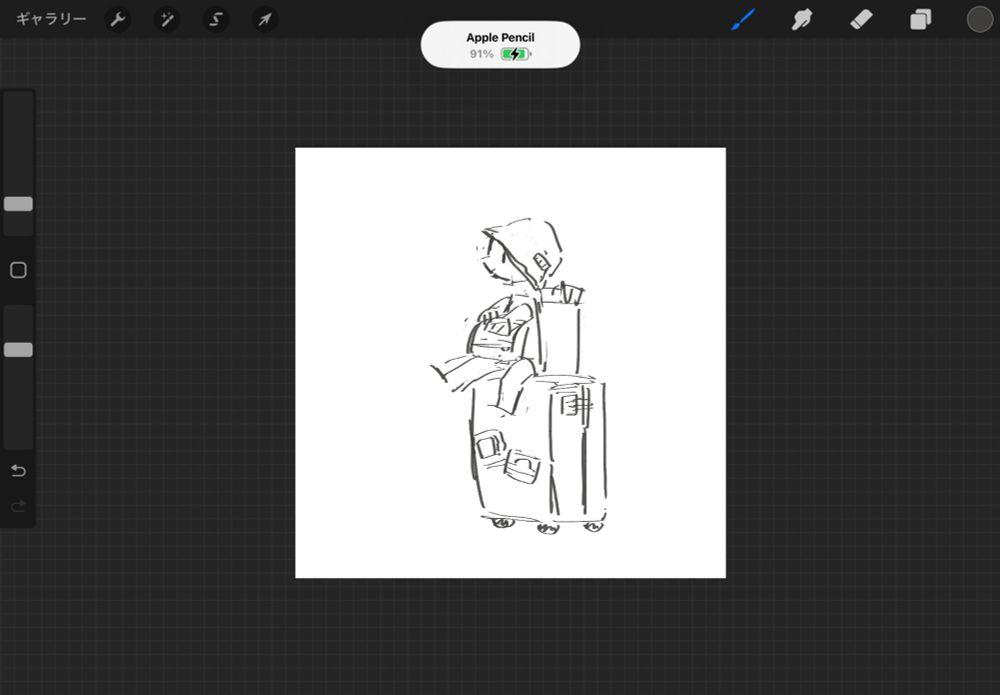Open the Actions menu using the wrench icon
Screen dimensions: 1000x695
click(x=118, y=19)
